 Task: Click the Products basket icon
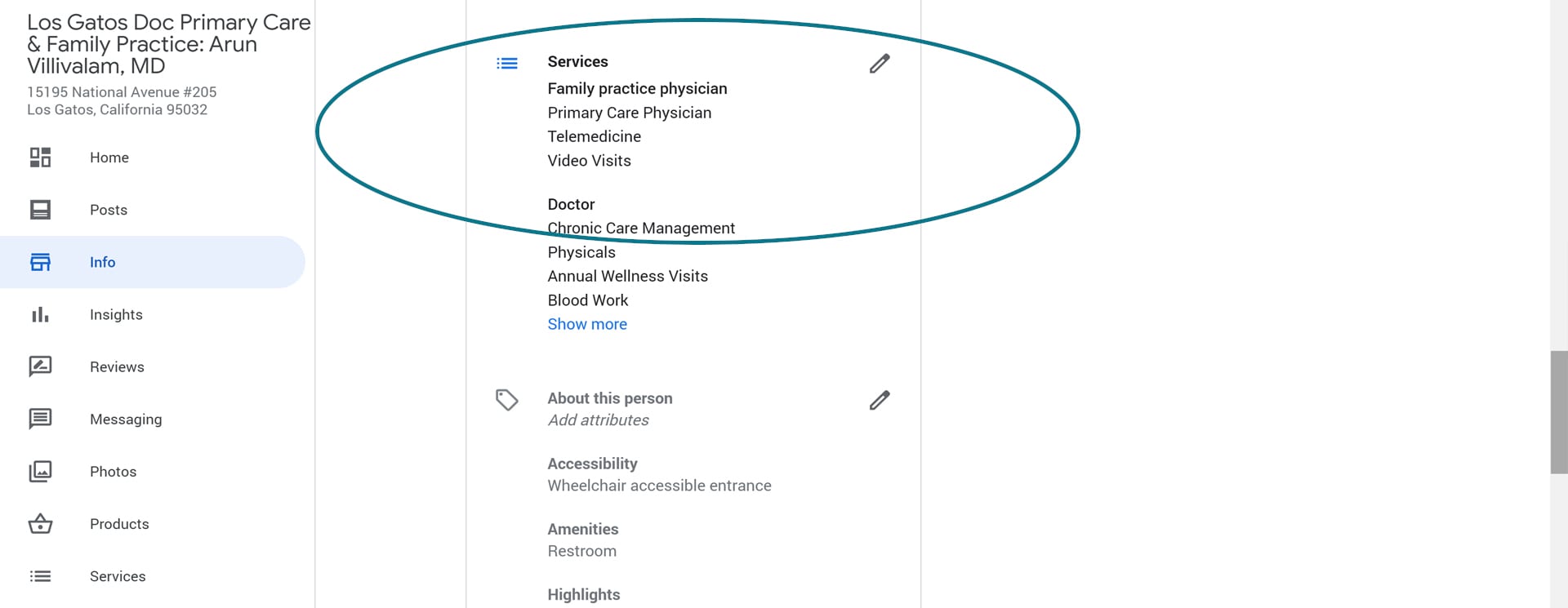pyautogui.click(x=40, y=524)
